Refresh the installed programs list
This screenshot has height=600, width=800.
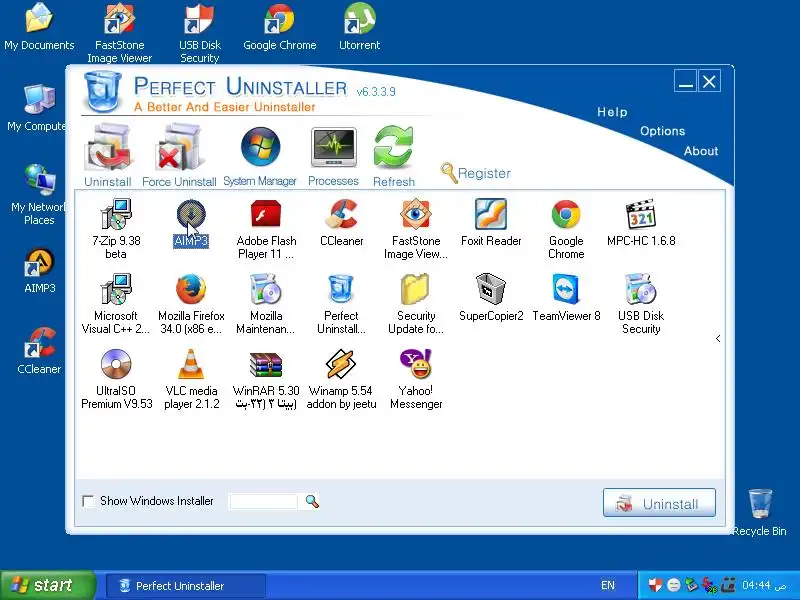coord(394,156)
